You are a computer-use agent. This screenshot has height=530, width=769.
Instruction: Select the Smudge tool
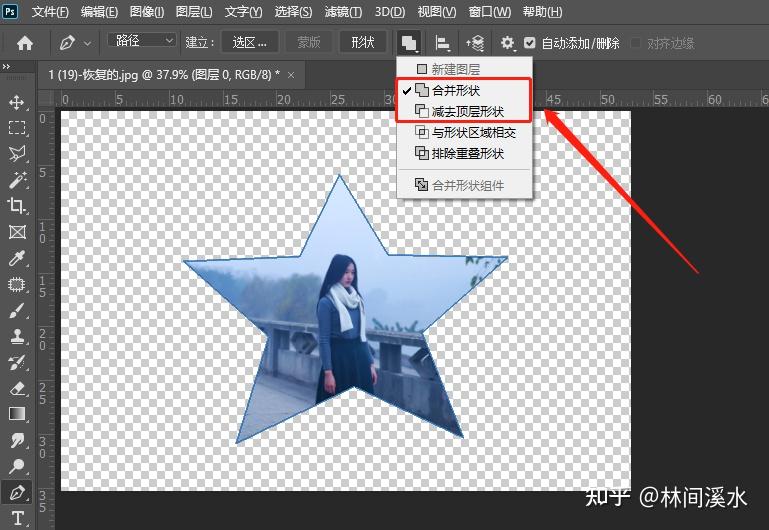[17, 440]
